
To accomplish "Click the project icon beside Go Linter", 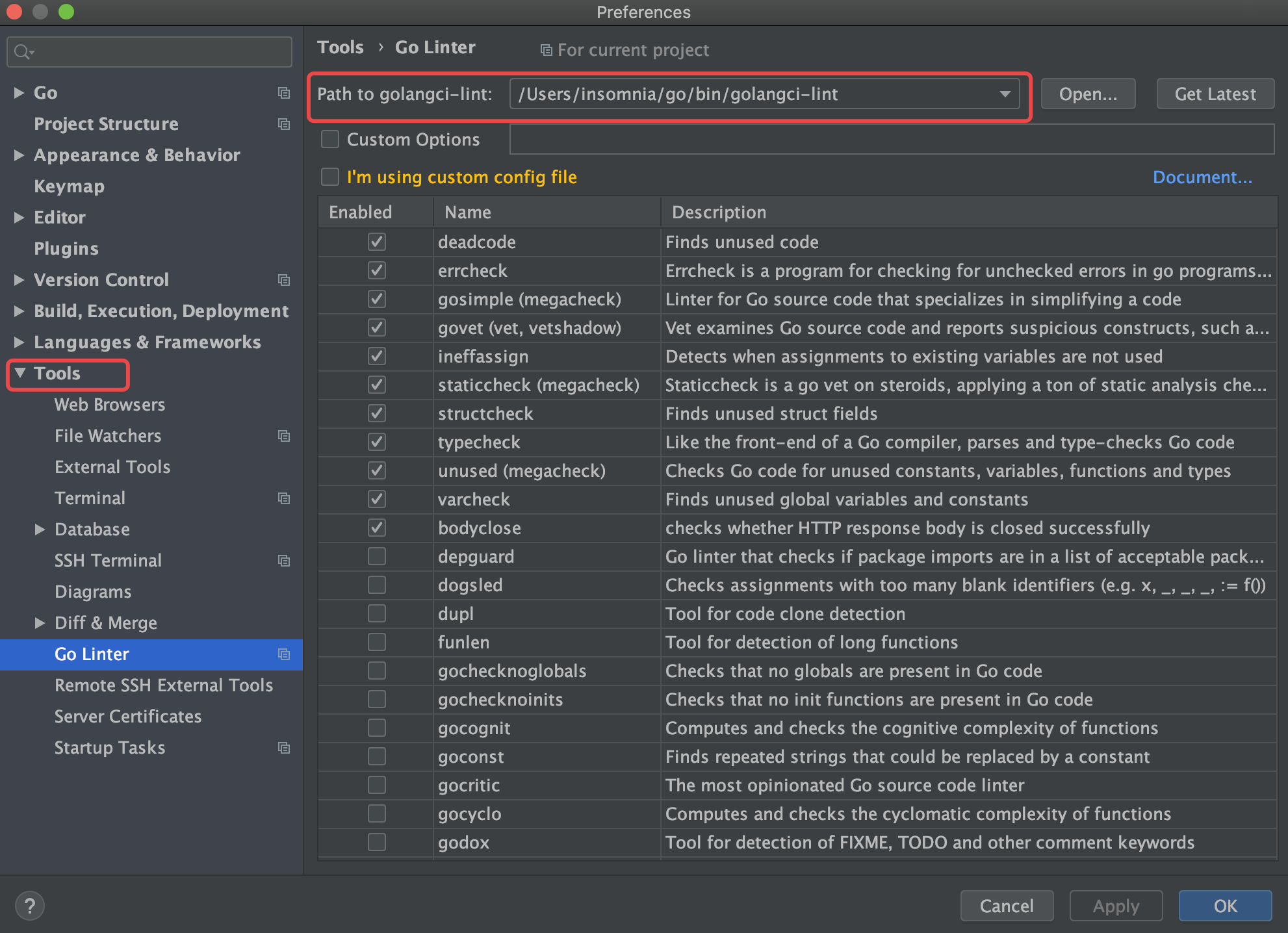I will tap(284, 654).
